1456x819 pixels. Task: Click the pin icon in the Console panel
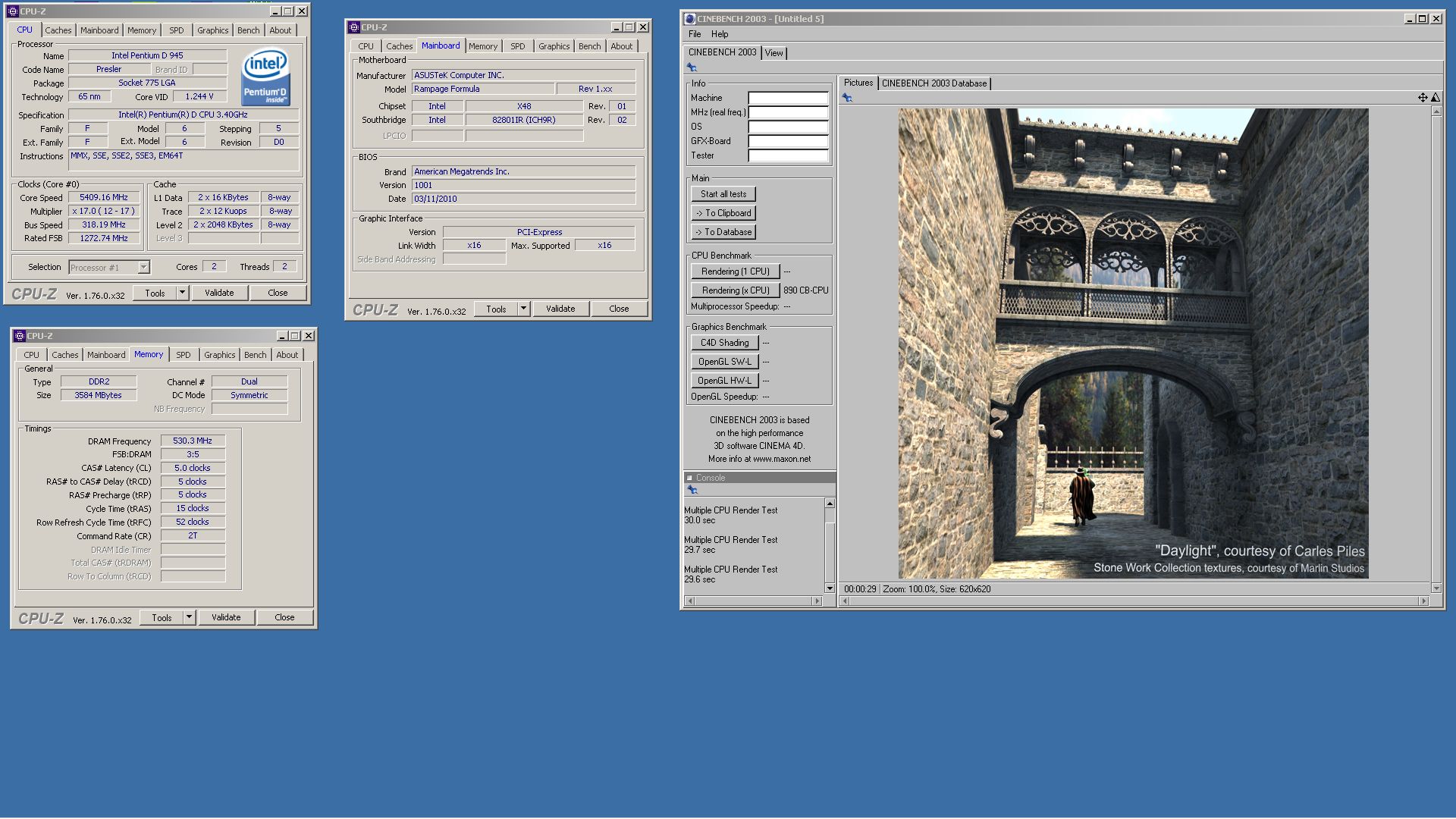click(692, 491)
